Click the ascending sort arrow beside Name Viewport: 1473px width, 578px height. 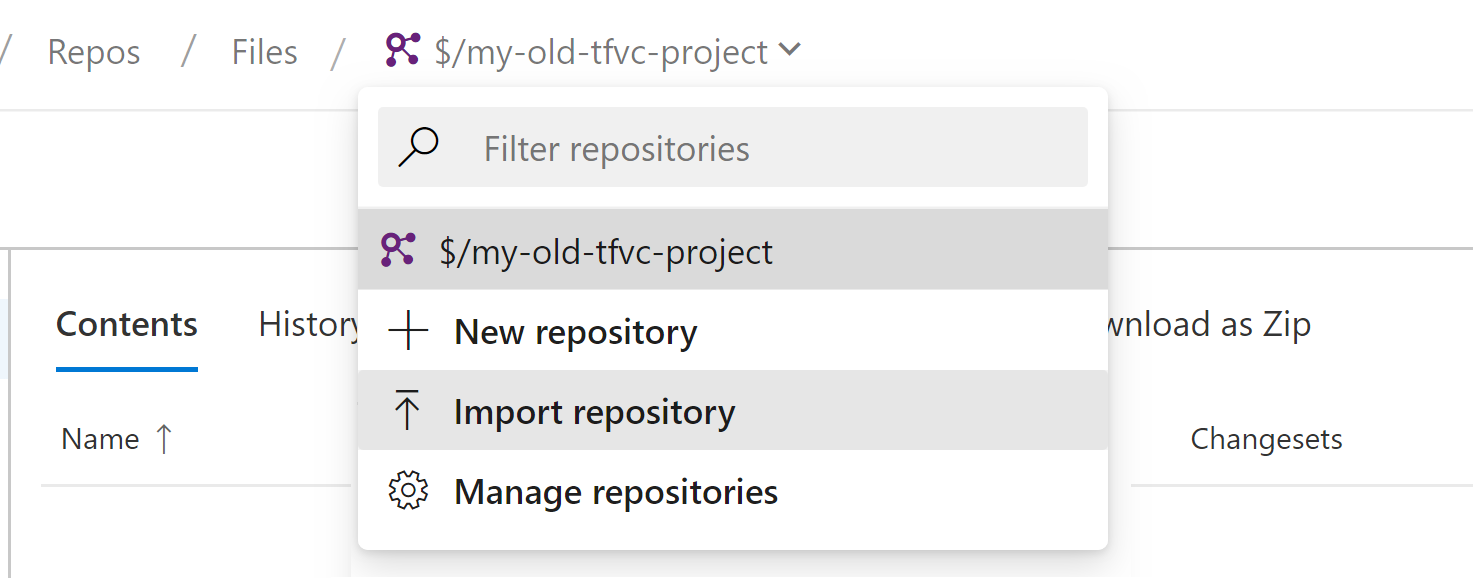coord(164,439)
